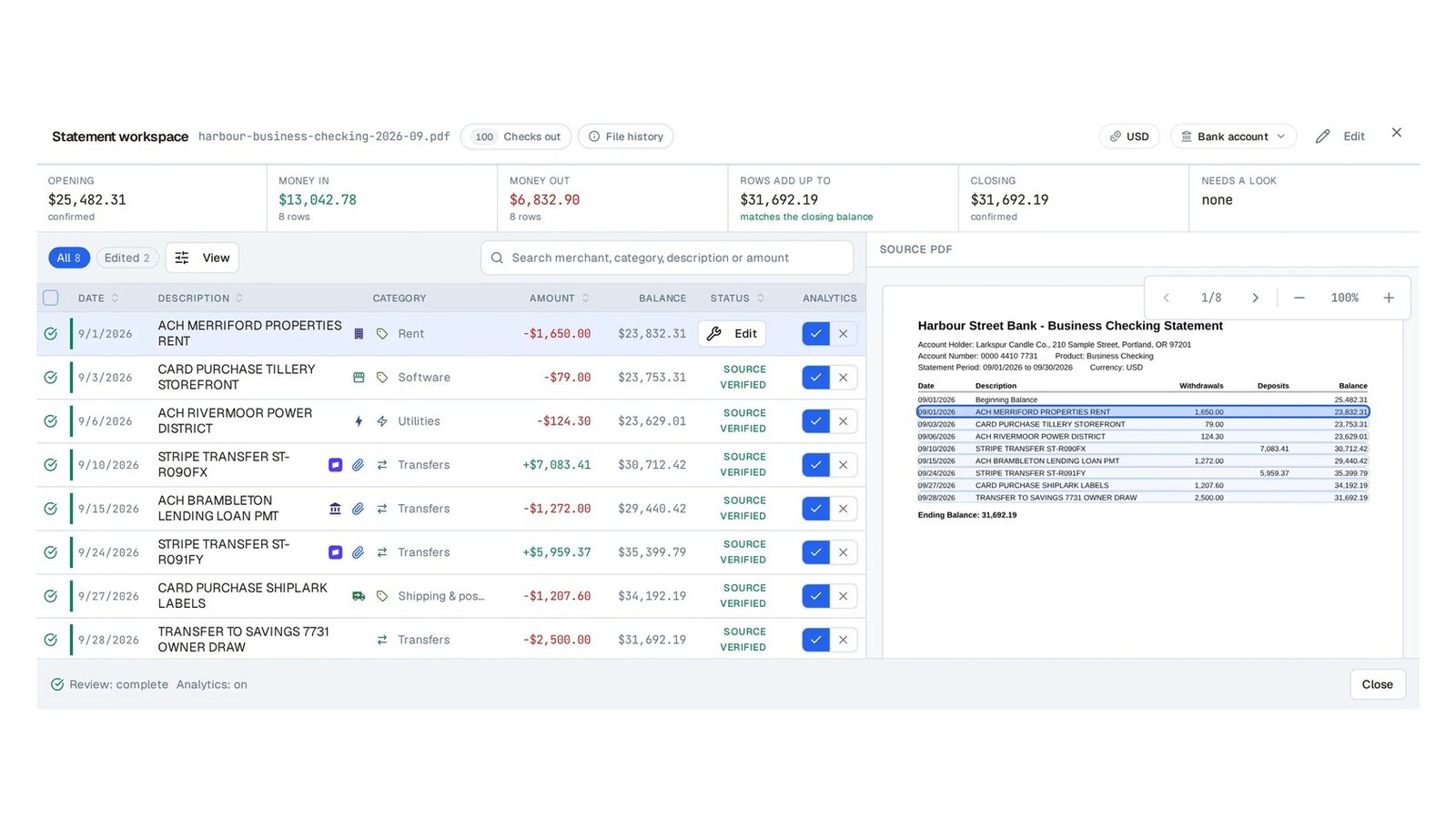Click the lightning bolt merchant icon on RIVERMOOR row
This screenshot has width=1456, height=819.
(359, 421)
